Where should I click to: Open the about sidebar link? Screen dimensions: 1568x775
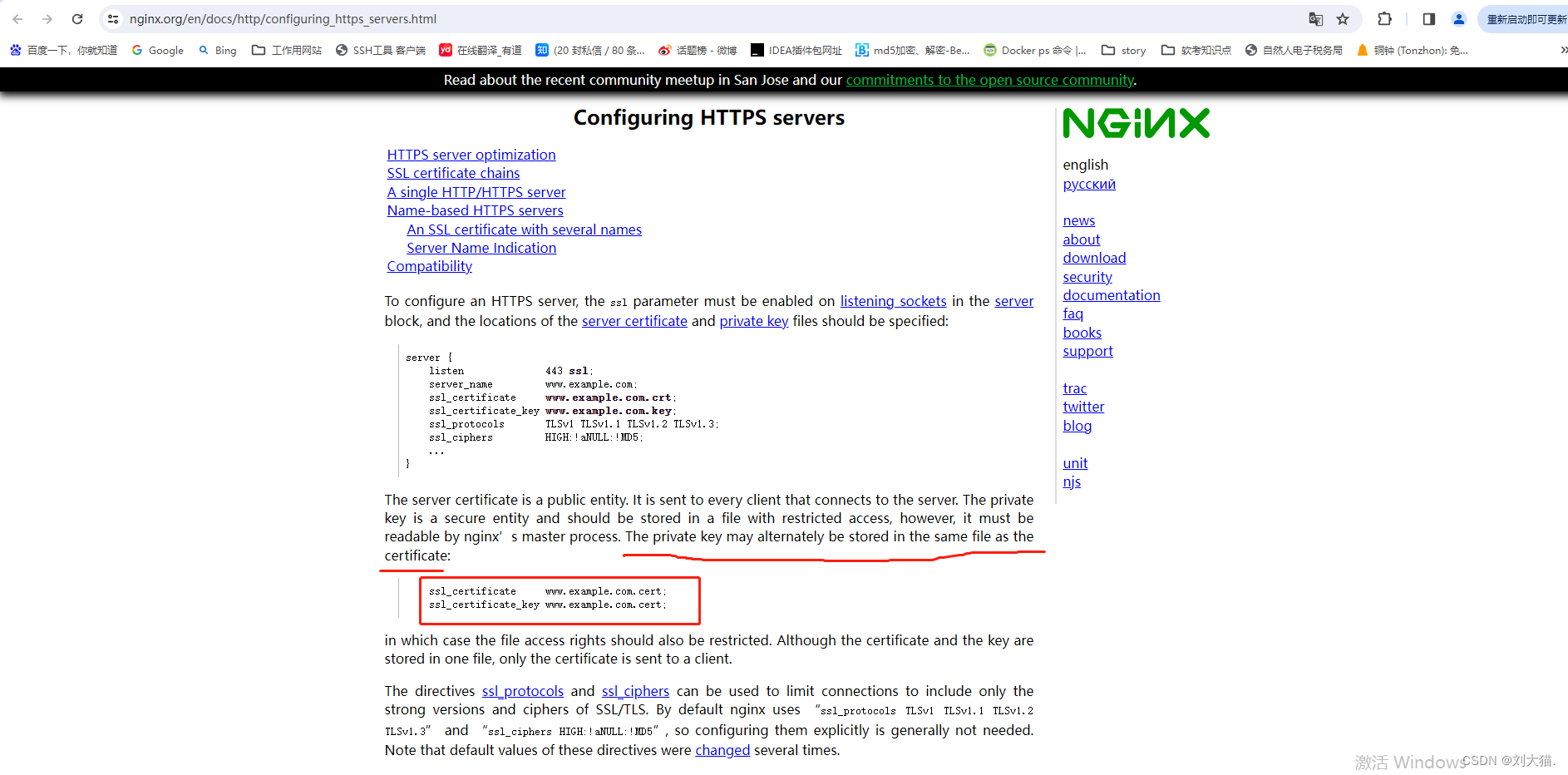1082,239
